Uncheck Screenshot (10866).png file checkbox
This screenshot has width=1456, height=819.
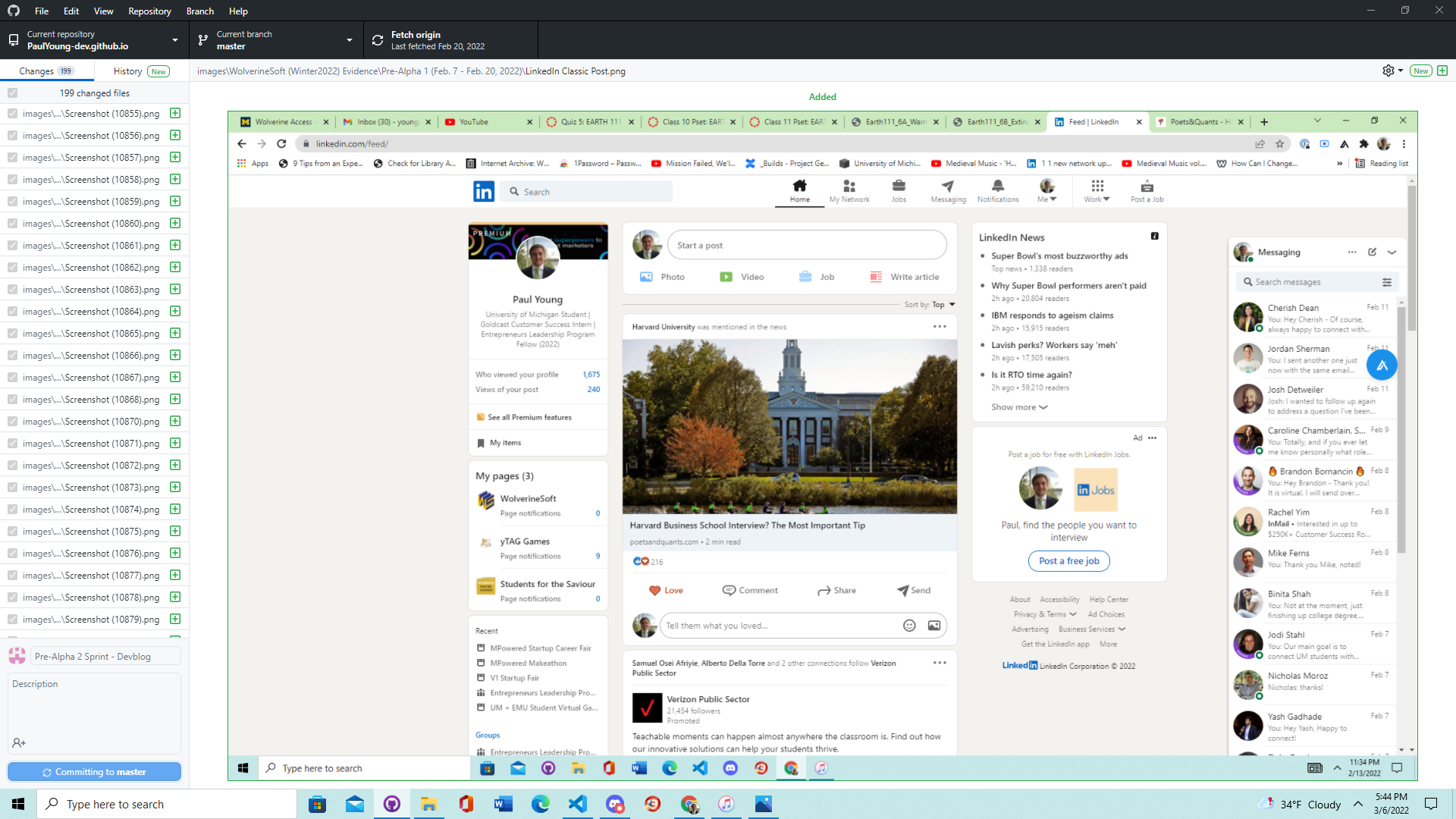point(12,355)
